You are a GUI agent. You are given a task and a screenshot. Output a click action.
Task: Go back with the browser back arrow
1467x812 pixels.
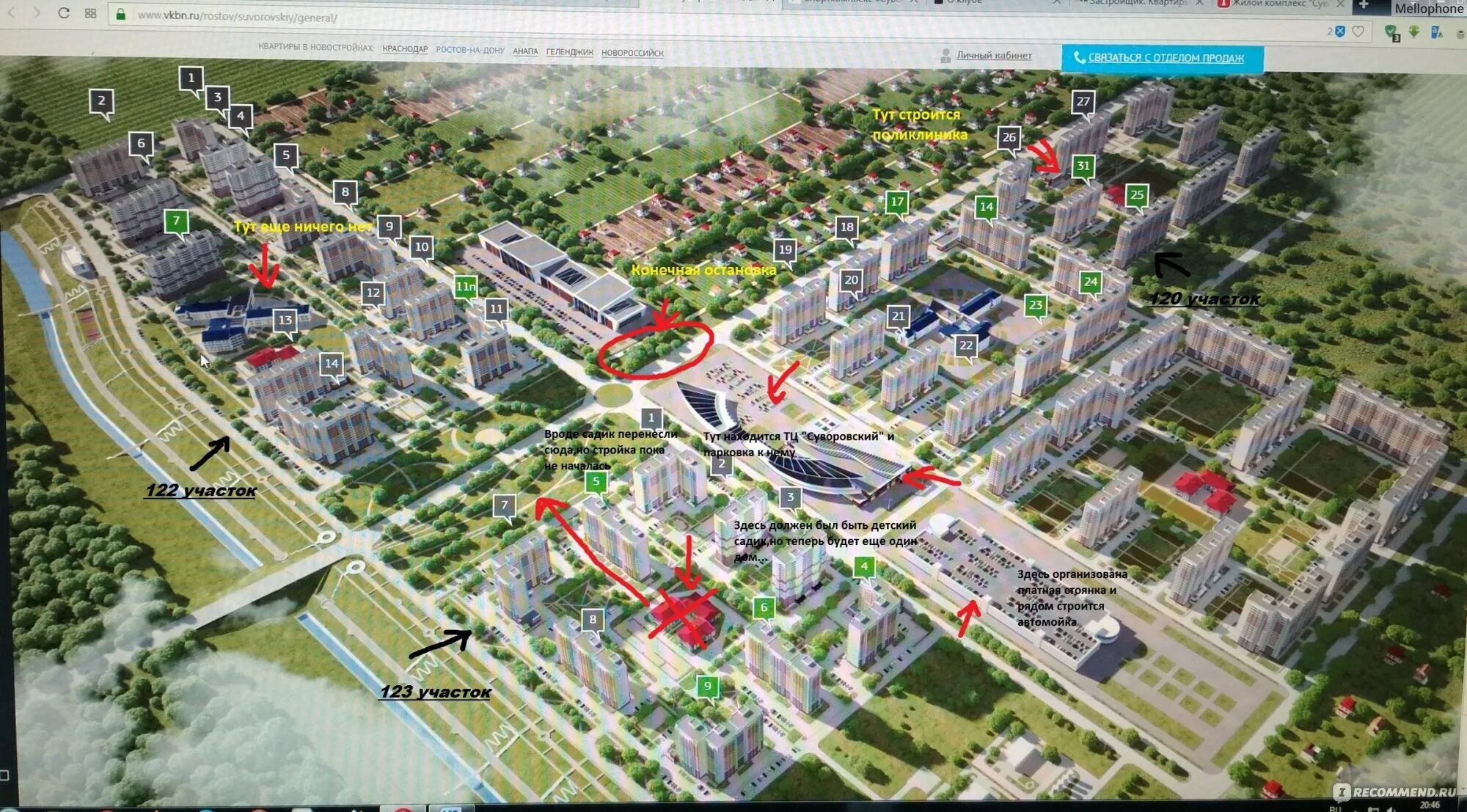[10, 12]
